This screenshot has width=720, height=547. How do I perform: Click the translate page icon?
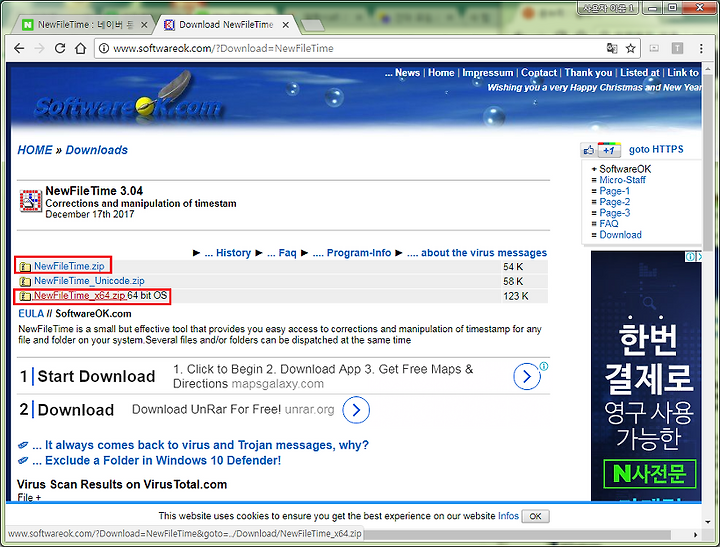pos(612,48)
